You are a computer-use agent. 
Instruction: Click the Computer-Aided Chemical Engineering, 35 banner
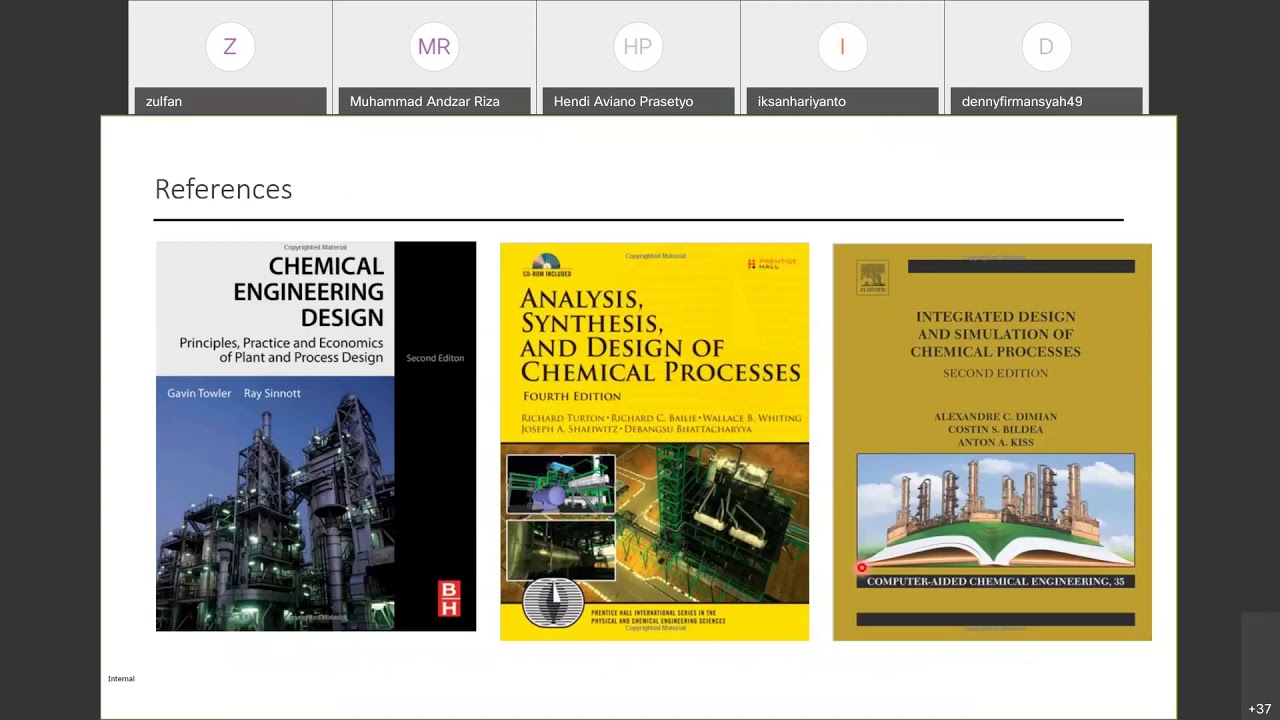tap(995, 581)
